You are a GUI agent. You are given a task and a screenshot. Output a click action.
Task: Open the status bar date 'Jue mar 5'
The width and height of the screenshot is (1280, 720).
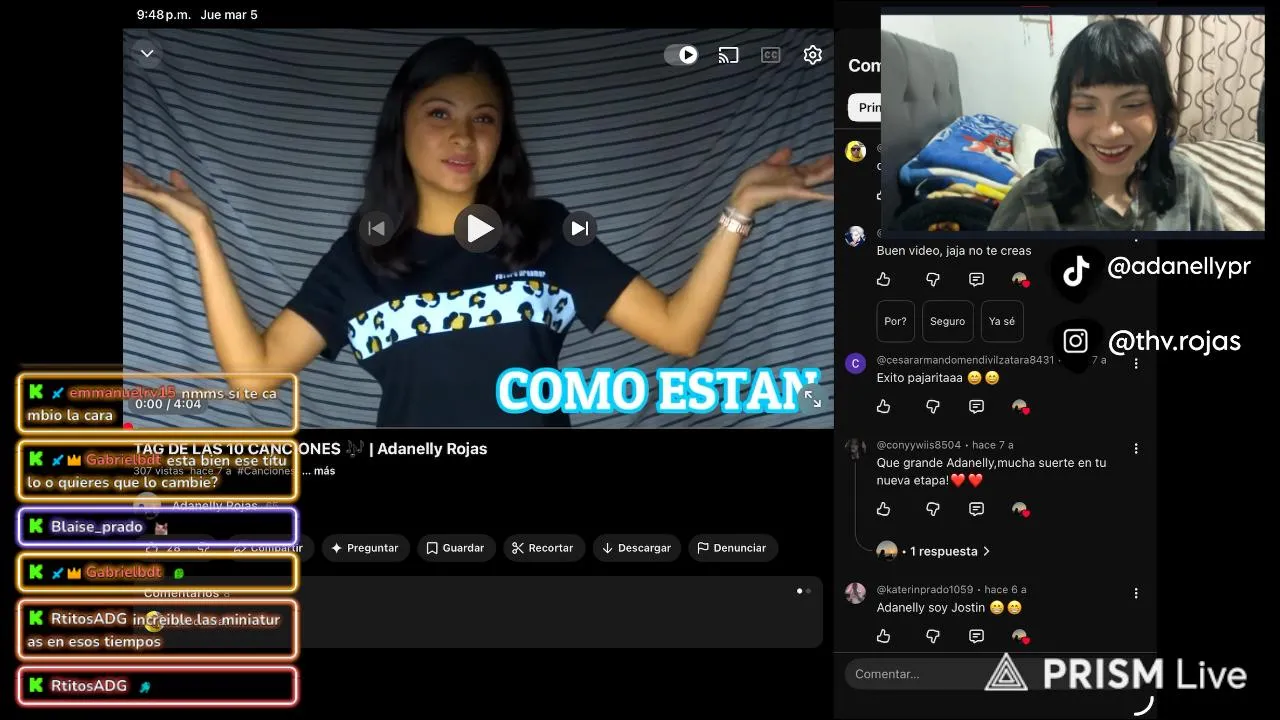(x=229, y=15)
